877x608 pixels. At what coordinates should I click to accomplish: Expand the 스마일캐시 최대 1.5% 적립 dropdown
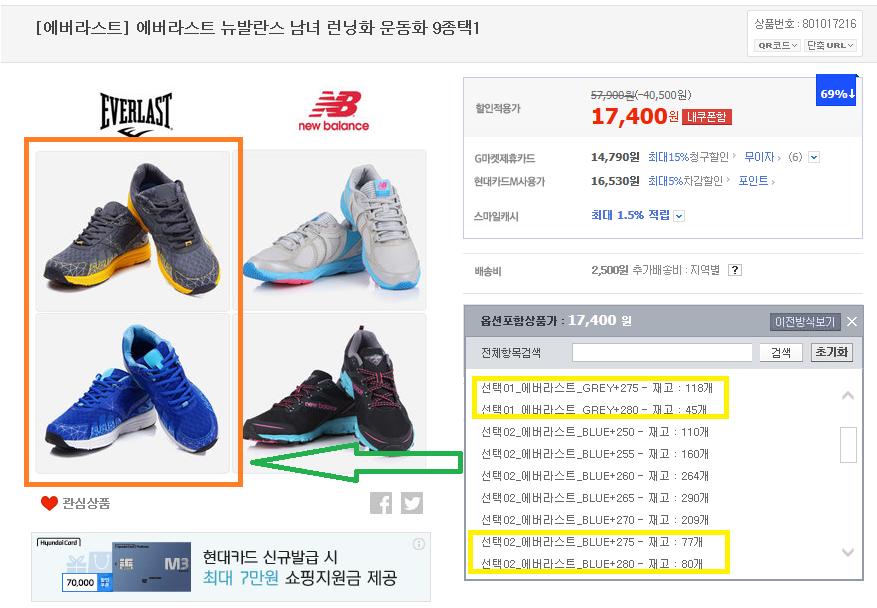[679, 216]
